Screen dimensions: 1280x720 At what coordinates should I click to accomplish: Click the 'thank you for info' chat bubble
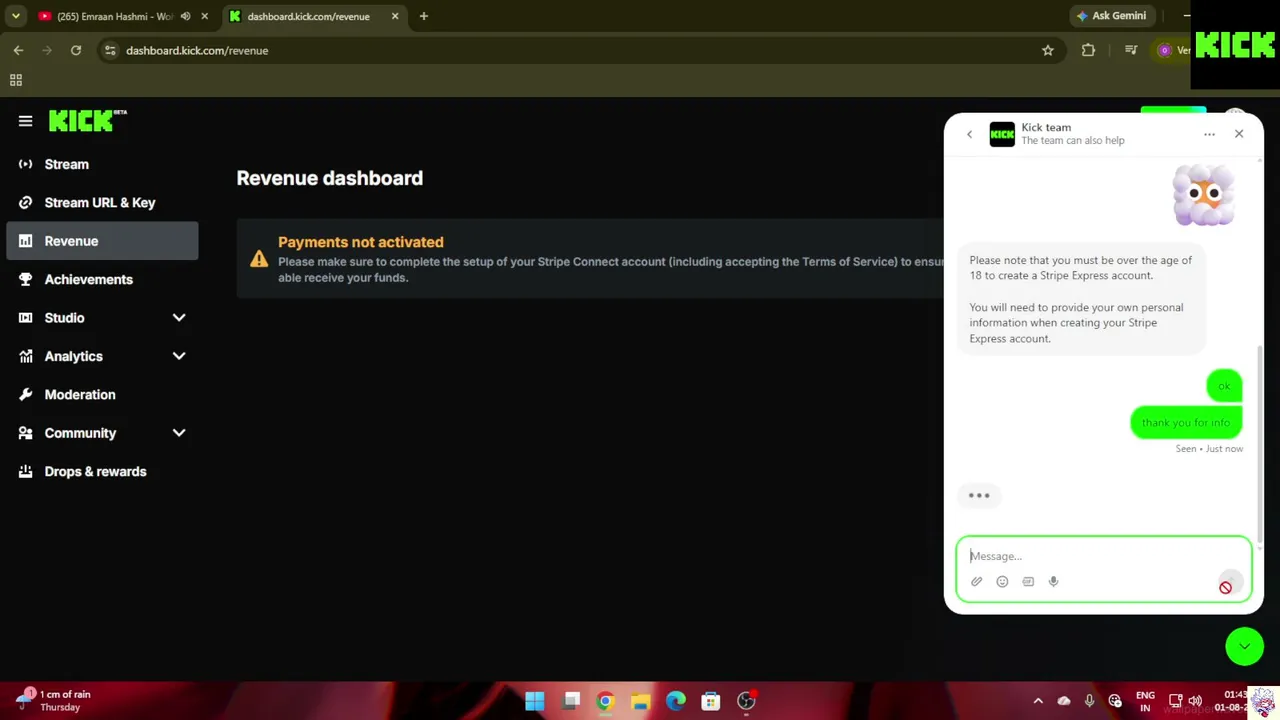click(1186, 422)
